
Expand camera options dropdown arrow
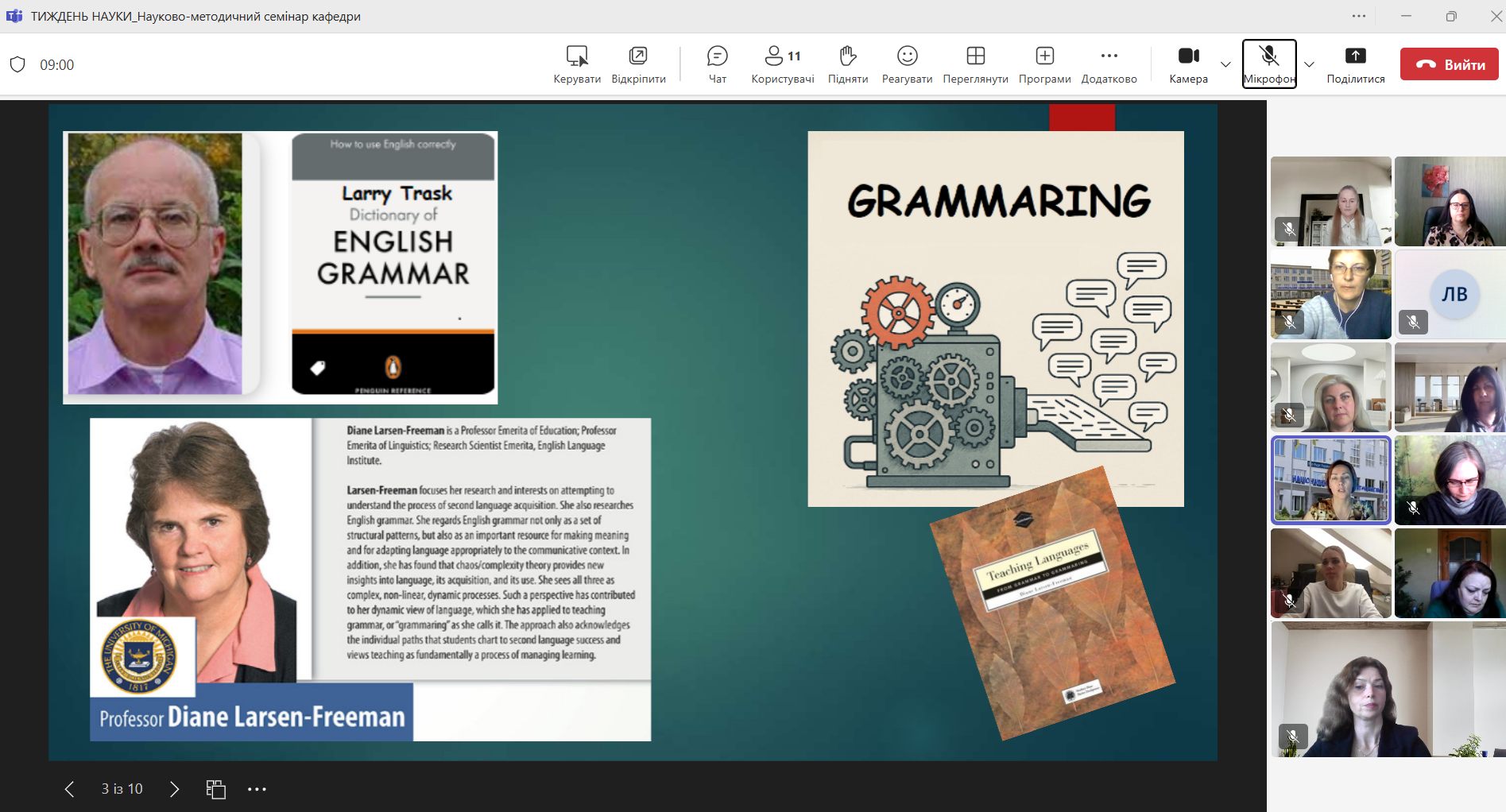point(1225,64)
